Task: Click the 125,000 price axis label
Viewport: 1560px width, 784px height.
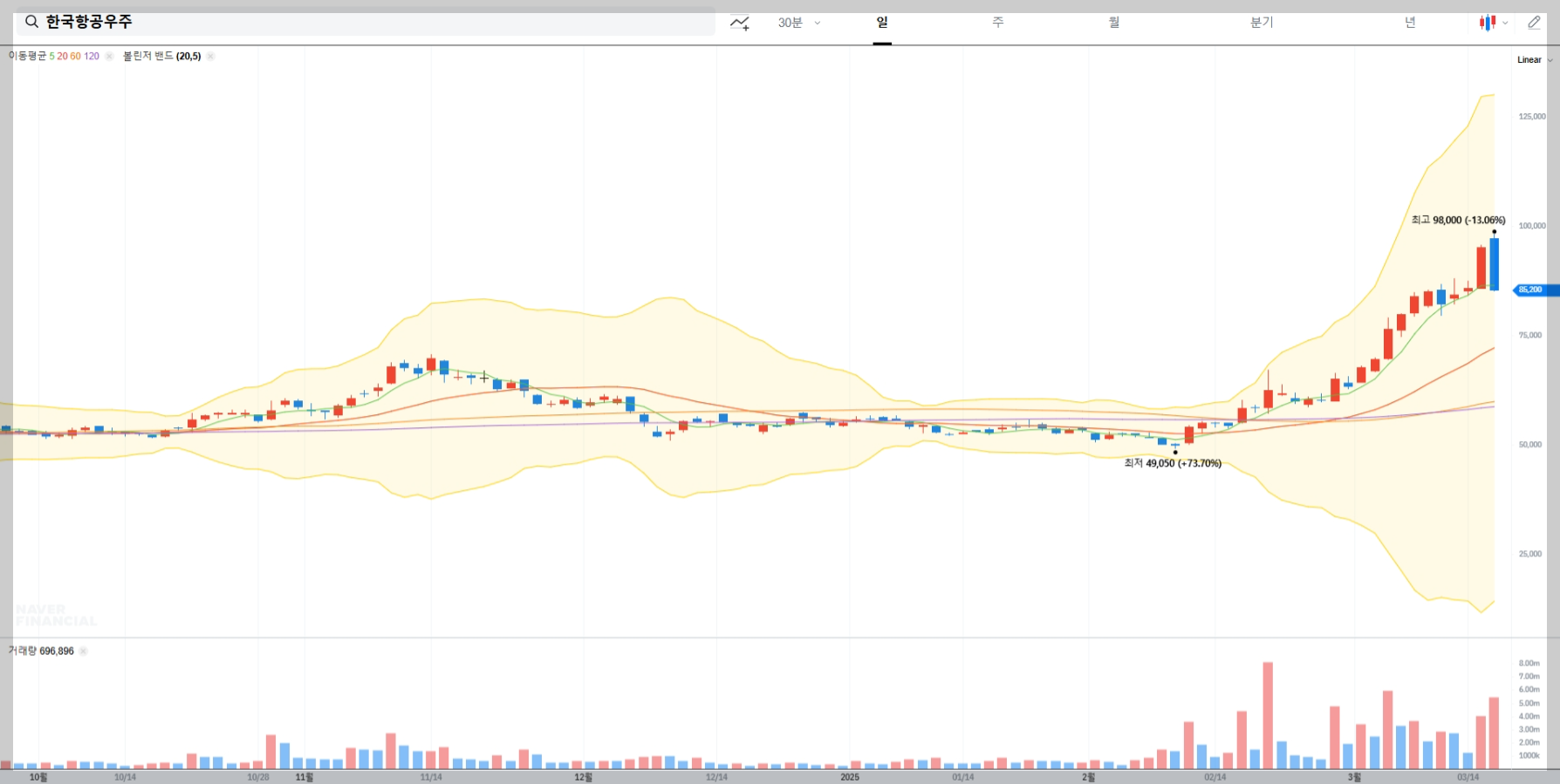Action: (x=1532, y=117)
